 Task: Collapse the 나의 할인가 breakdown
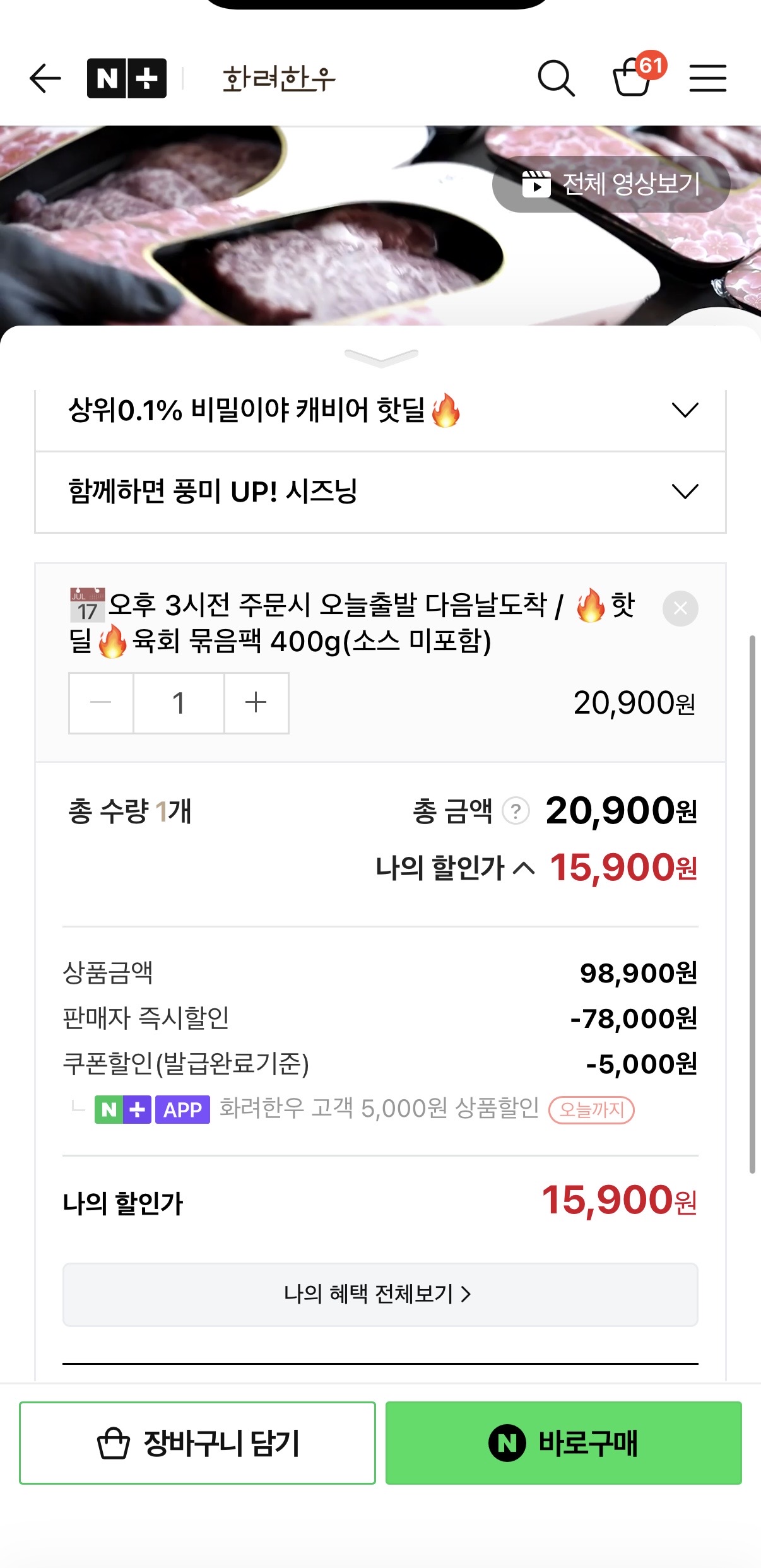click(524, 868)
